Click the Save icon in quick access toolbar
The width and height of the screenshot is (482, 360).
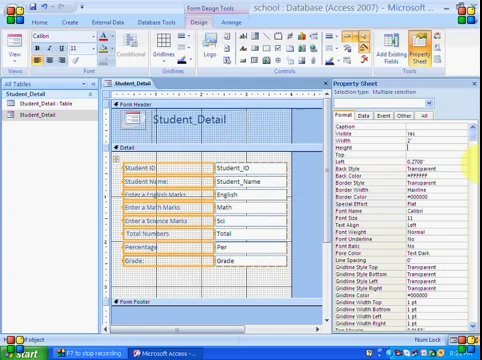pos(33,6)
